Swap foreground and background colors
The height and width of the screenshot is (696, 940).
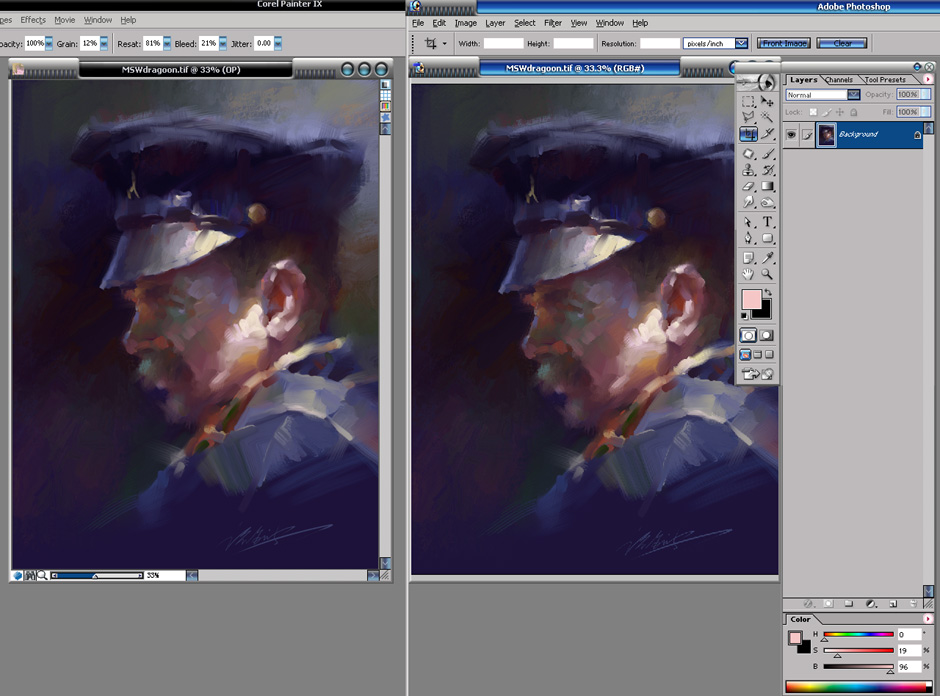(x=768, y=292)
